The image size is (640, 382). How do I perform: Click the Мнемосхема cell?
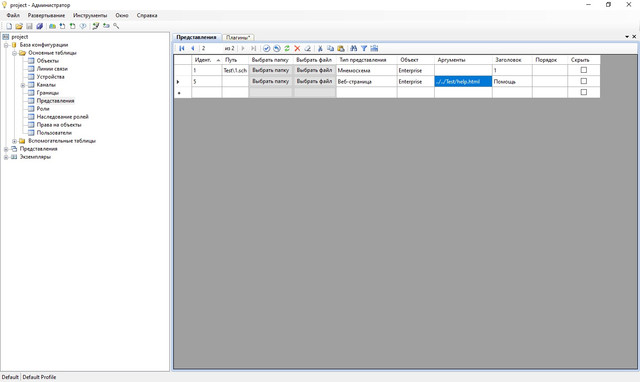[x=367, y=70]
